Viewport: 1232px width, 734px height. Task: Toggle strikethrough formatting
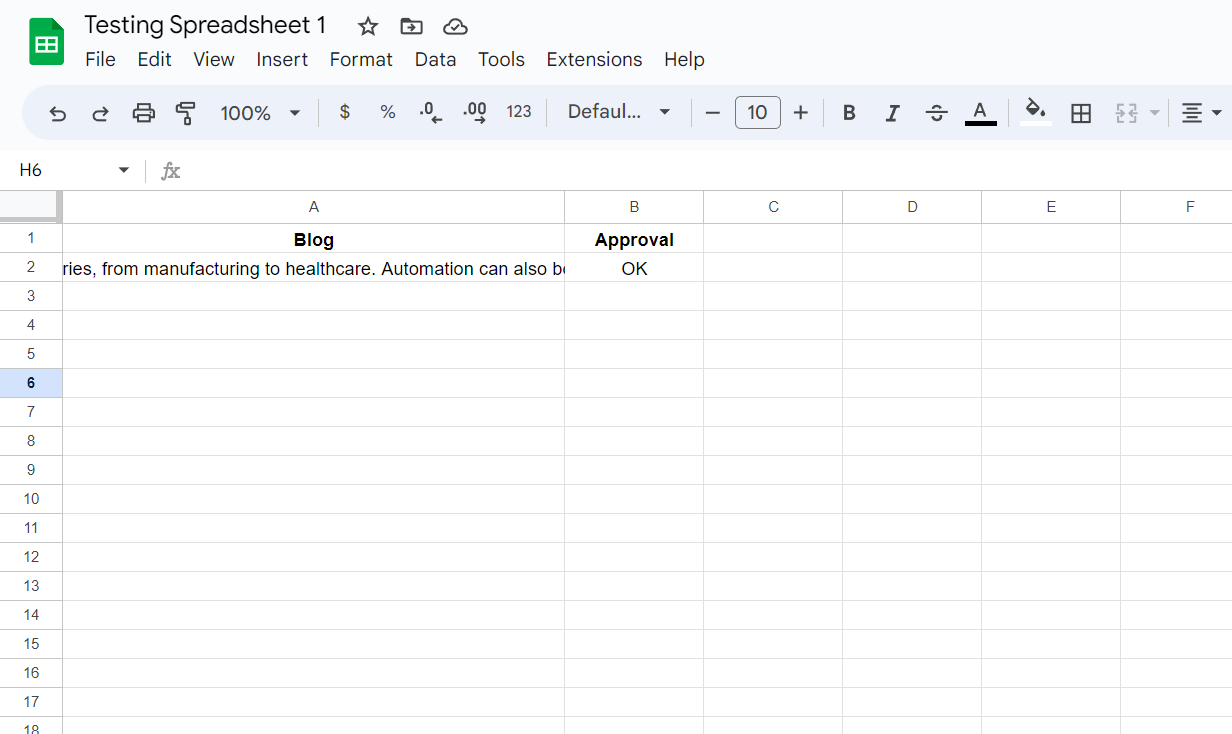point(937,113)
